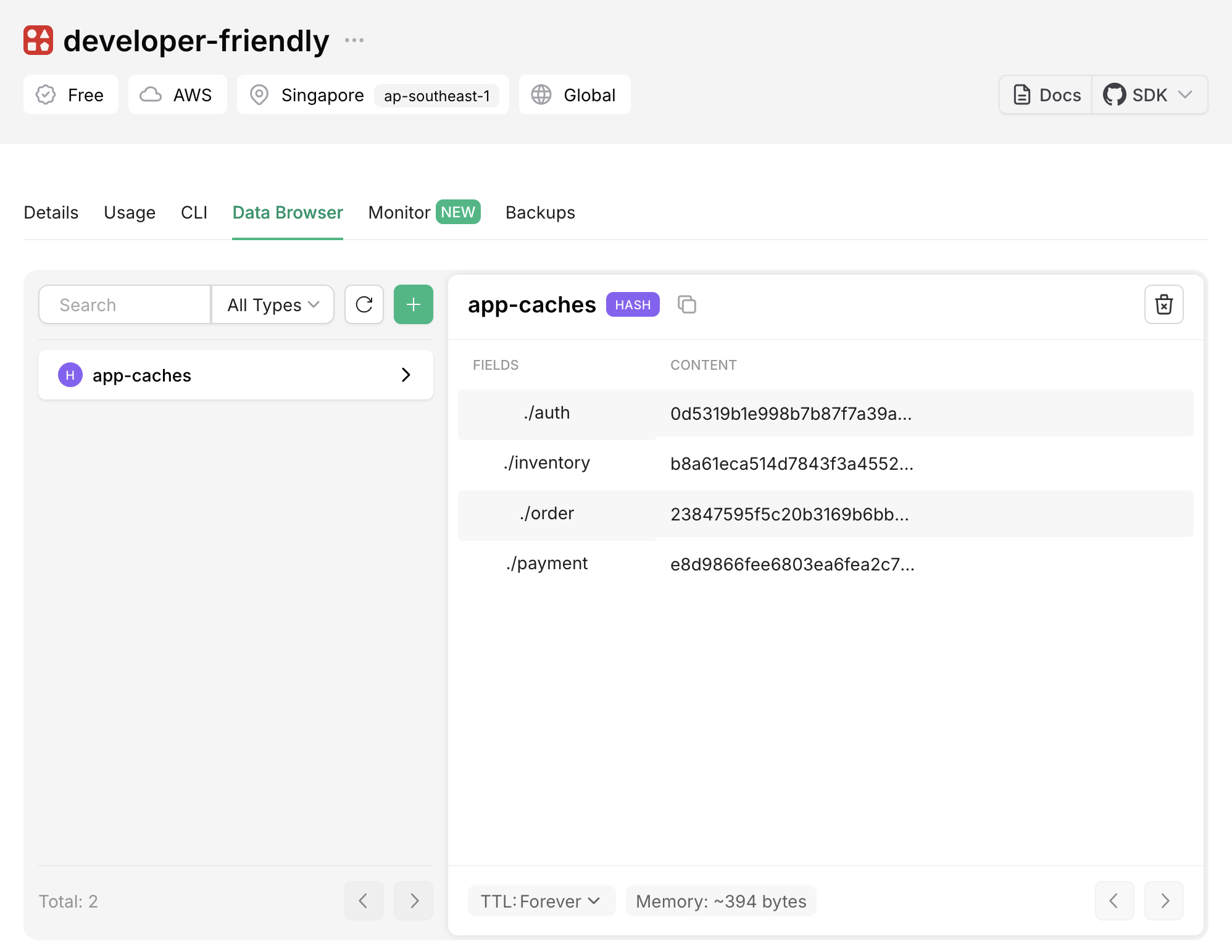Select the app-caches key in list
Image resolution: width=1232 pixels, height=952 pixels.
[x=235, y=375]
